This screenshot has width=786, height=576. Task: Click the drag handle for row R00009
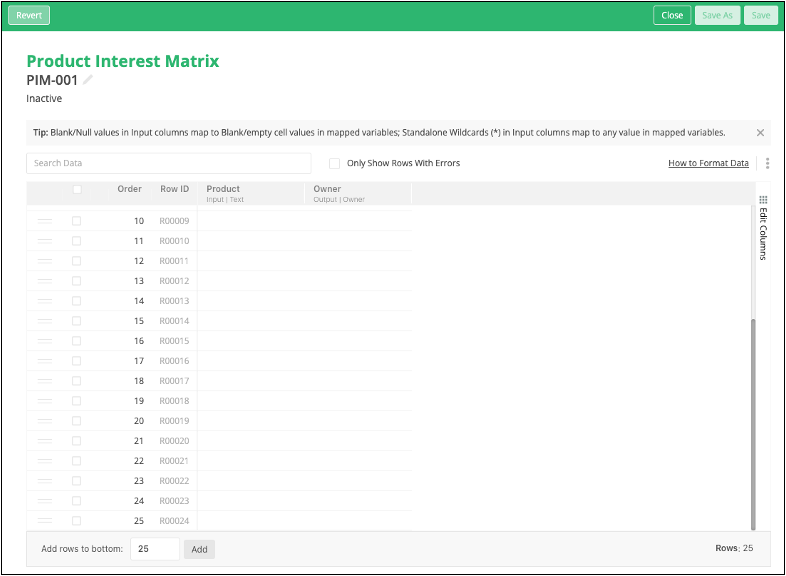pos(45,221)
